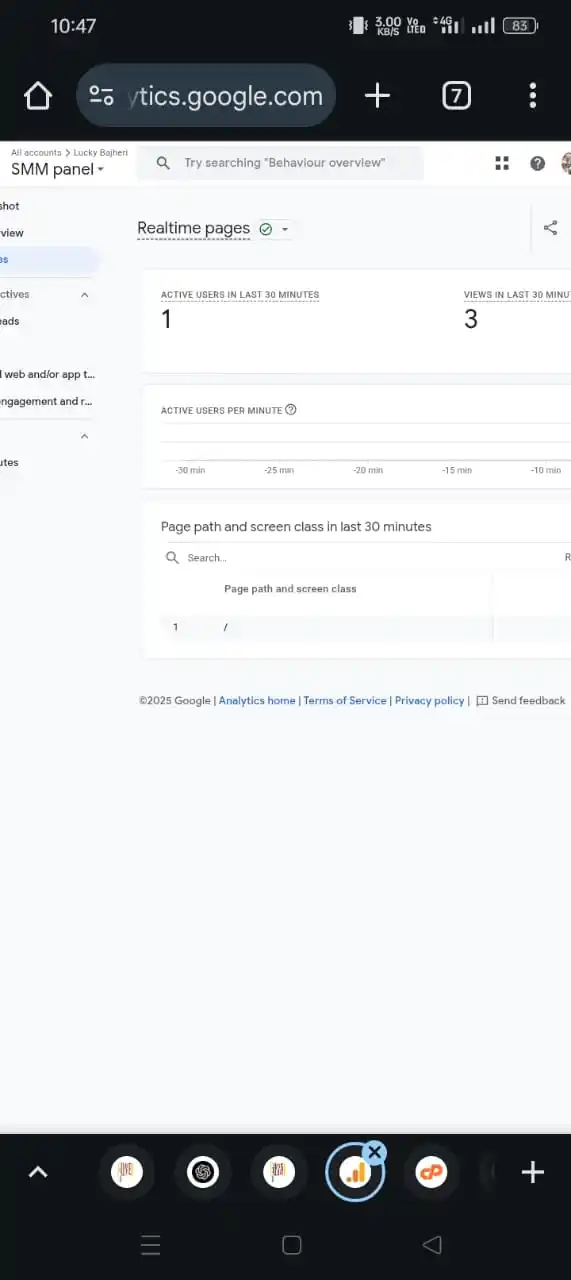Open Google apps grid icon
Image resolution: width=571 pixels, height=1280 pixels.
502,163
